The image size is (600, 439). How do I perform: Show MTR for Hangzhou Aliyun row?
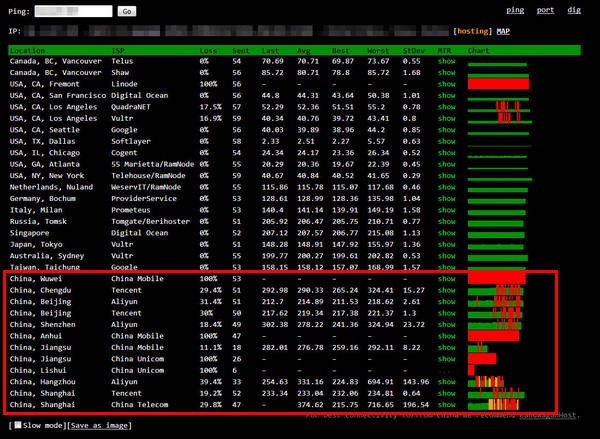click(x=446, y=381)
